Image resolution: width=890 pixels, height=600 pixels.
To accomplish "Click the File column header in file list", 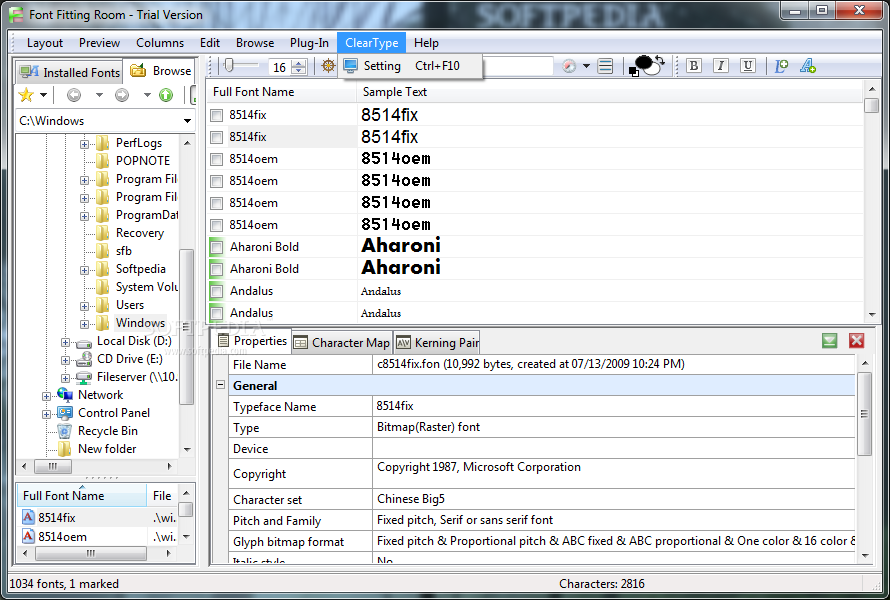I will pyautogui.click(x=162, y=496).
